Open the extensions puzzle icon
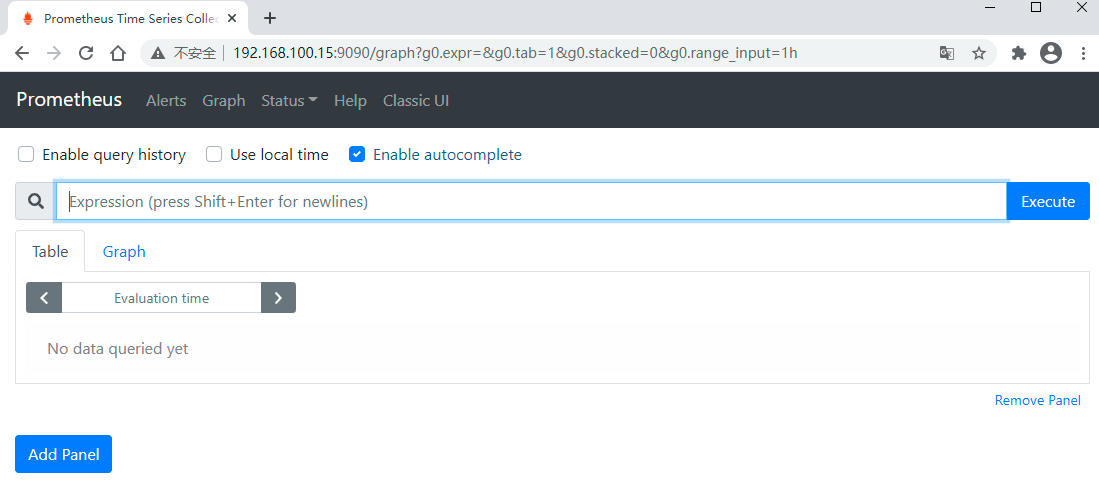1099x487 pixels. [1019, 53]
